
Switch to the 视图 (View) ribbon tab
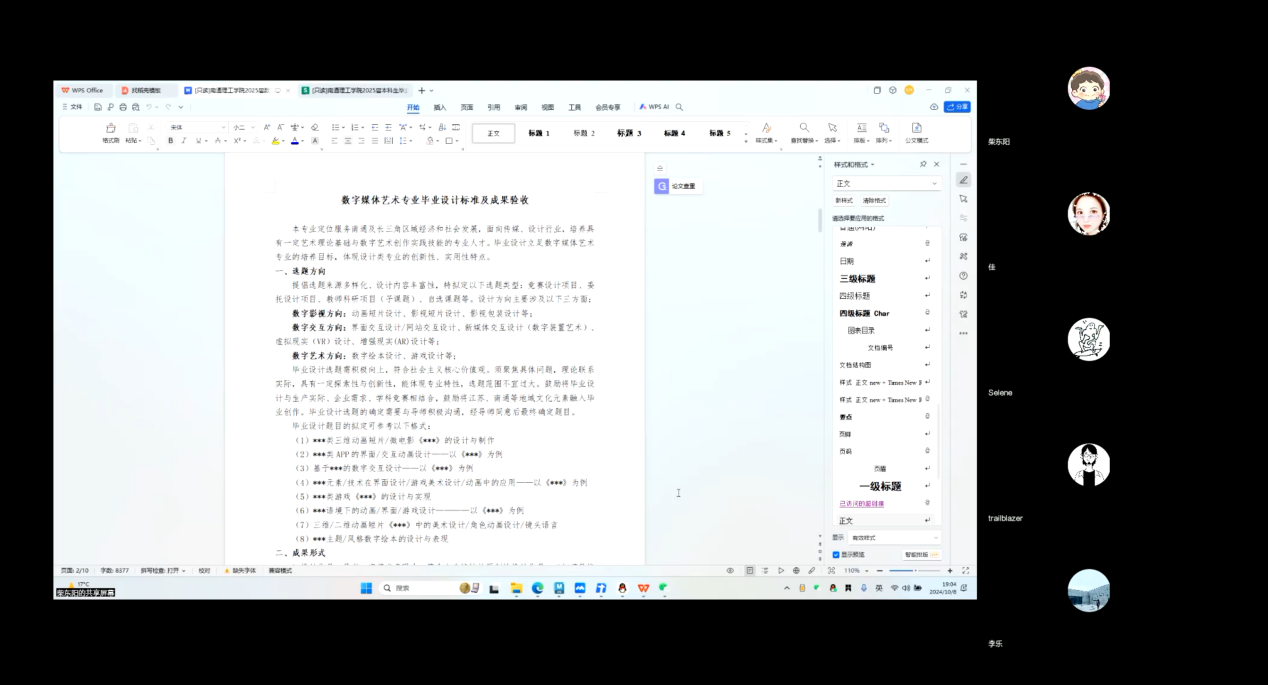click(548, 107)
